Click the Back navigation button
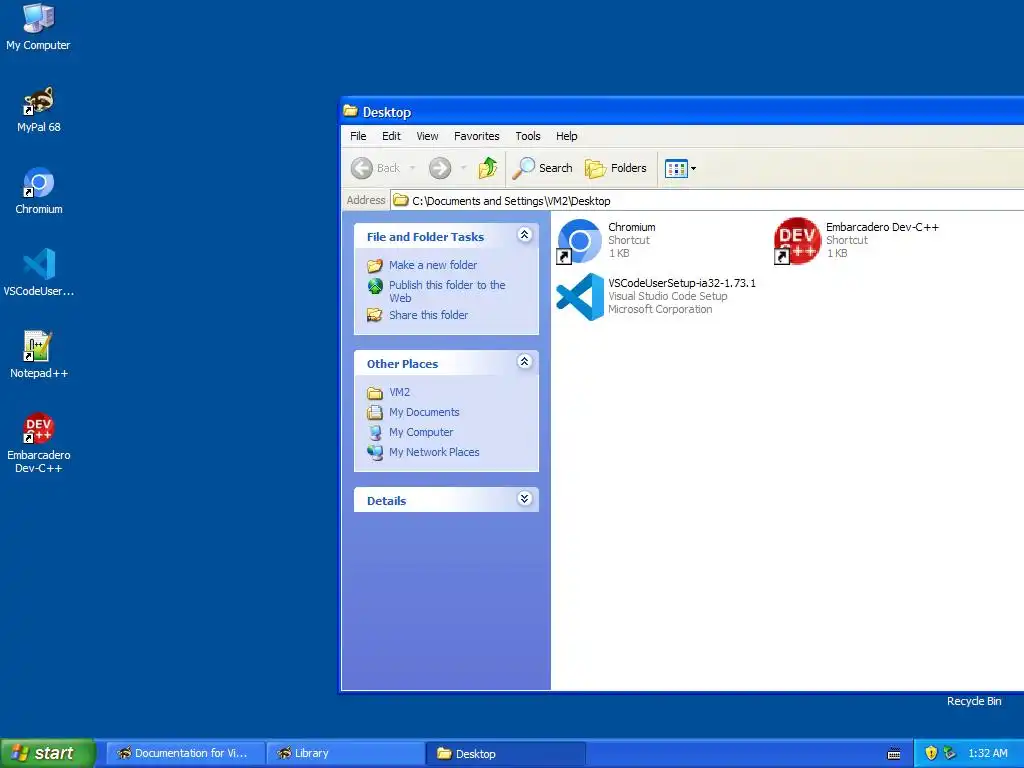The width and height of the screenshot is (1024, 768). coord(376,168)
